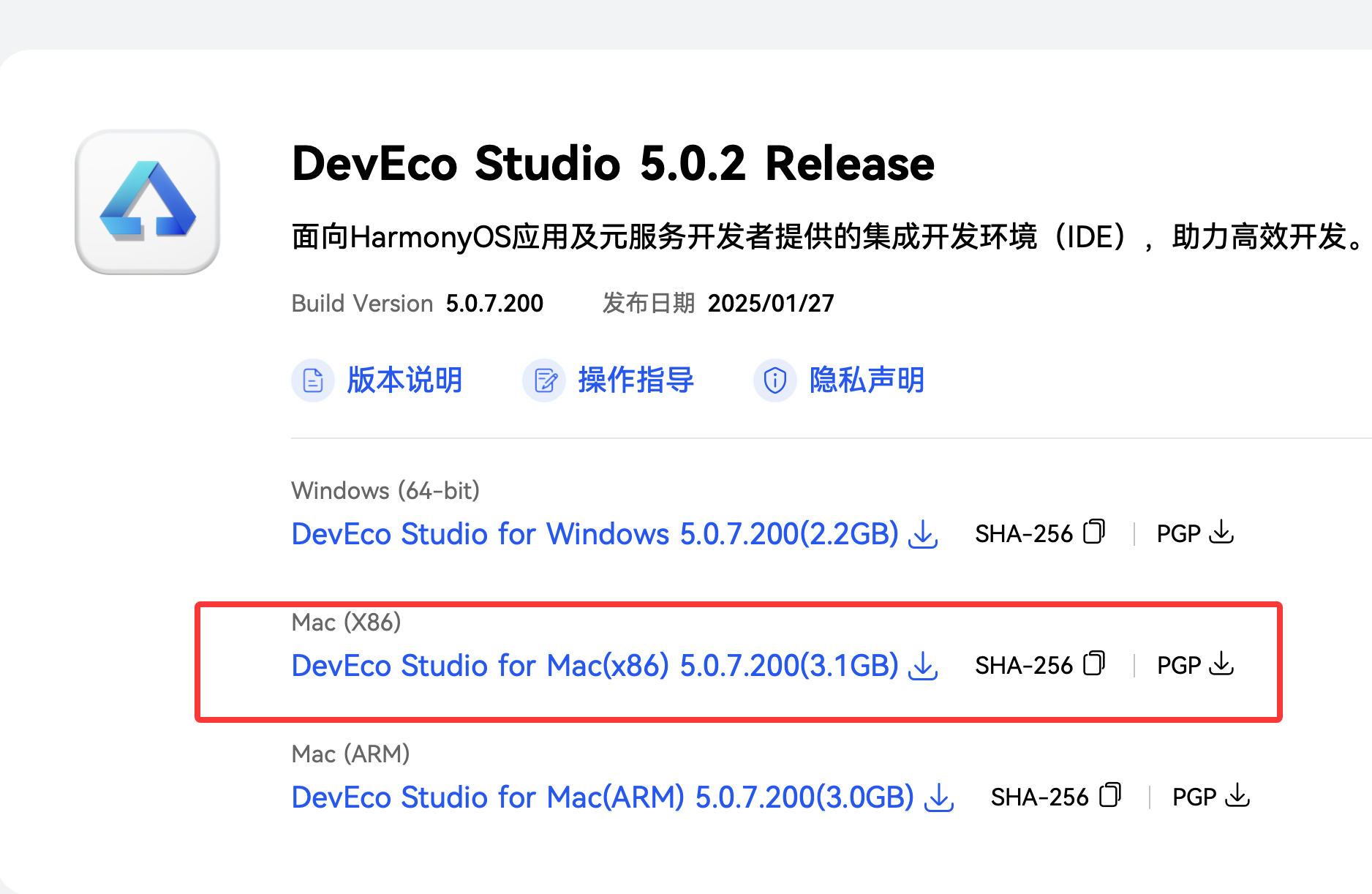The height and width of the screenshot is (894, 1372).
Task: Open the 操作指导 guide link
Action: (636, 380)
